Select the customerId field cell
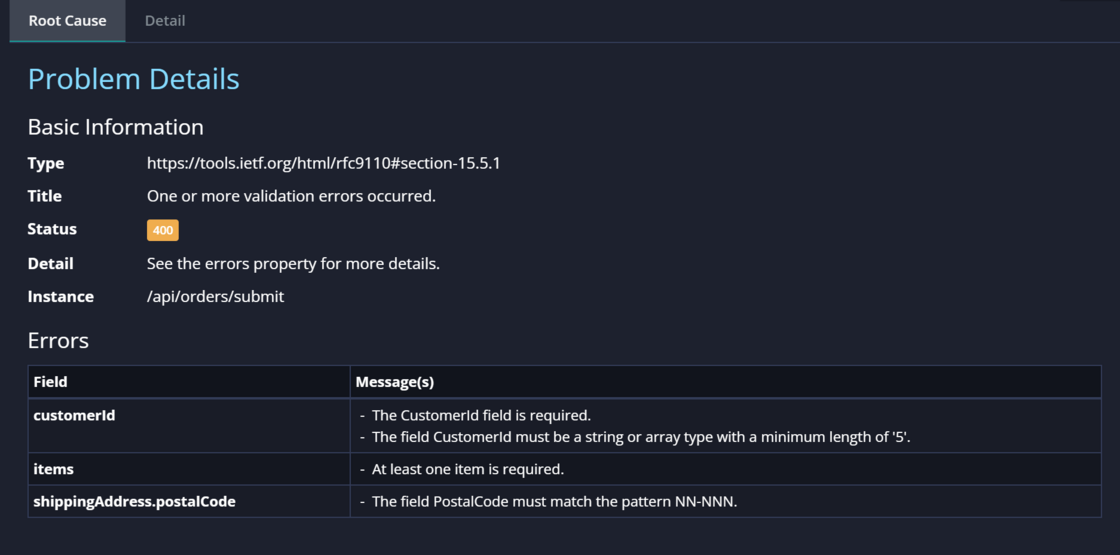1120x555 pixels. point(189,426)
